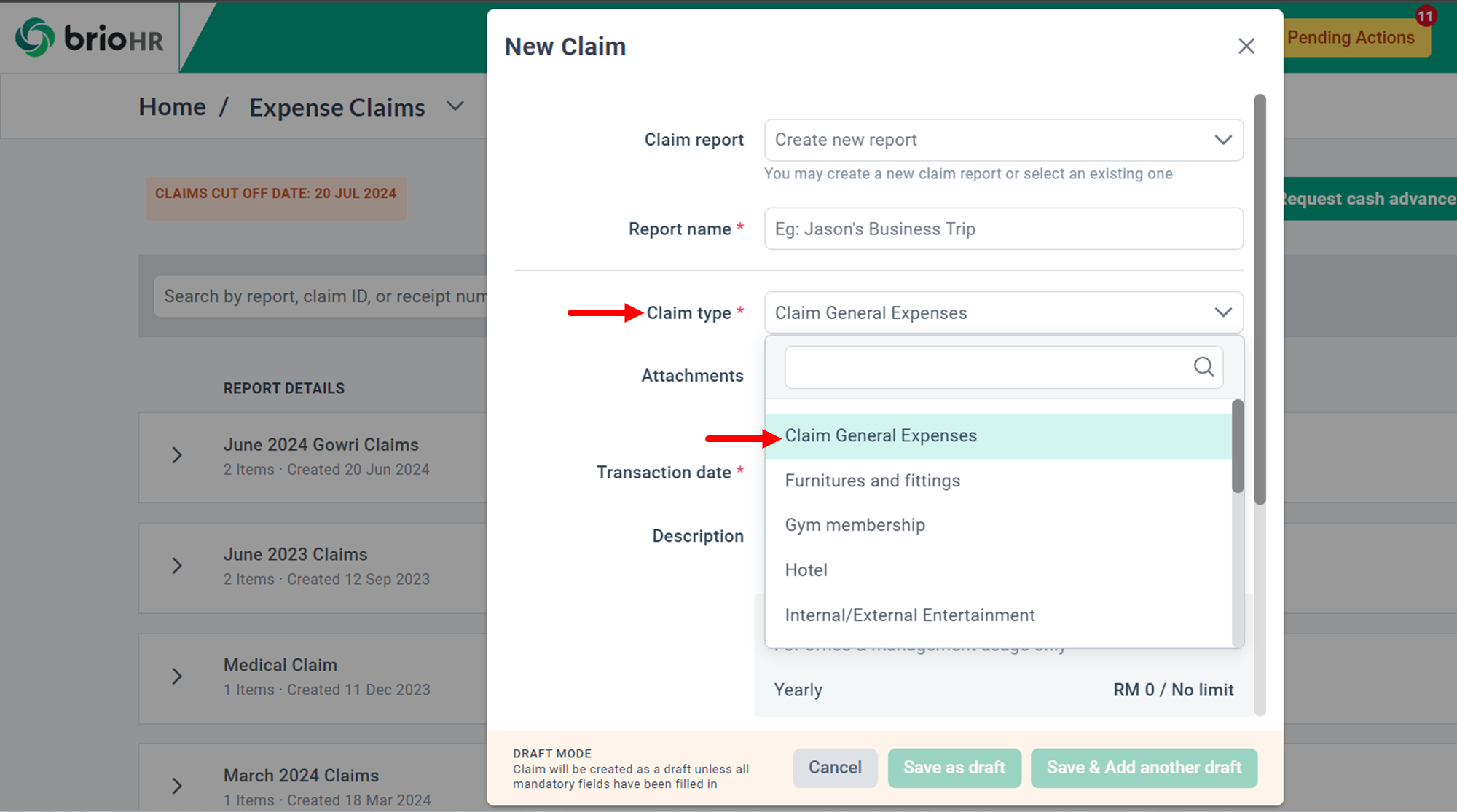1457x812 pixels.
Task: Select Hotel claim type option
Action: [x=806, y=570]
